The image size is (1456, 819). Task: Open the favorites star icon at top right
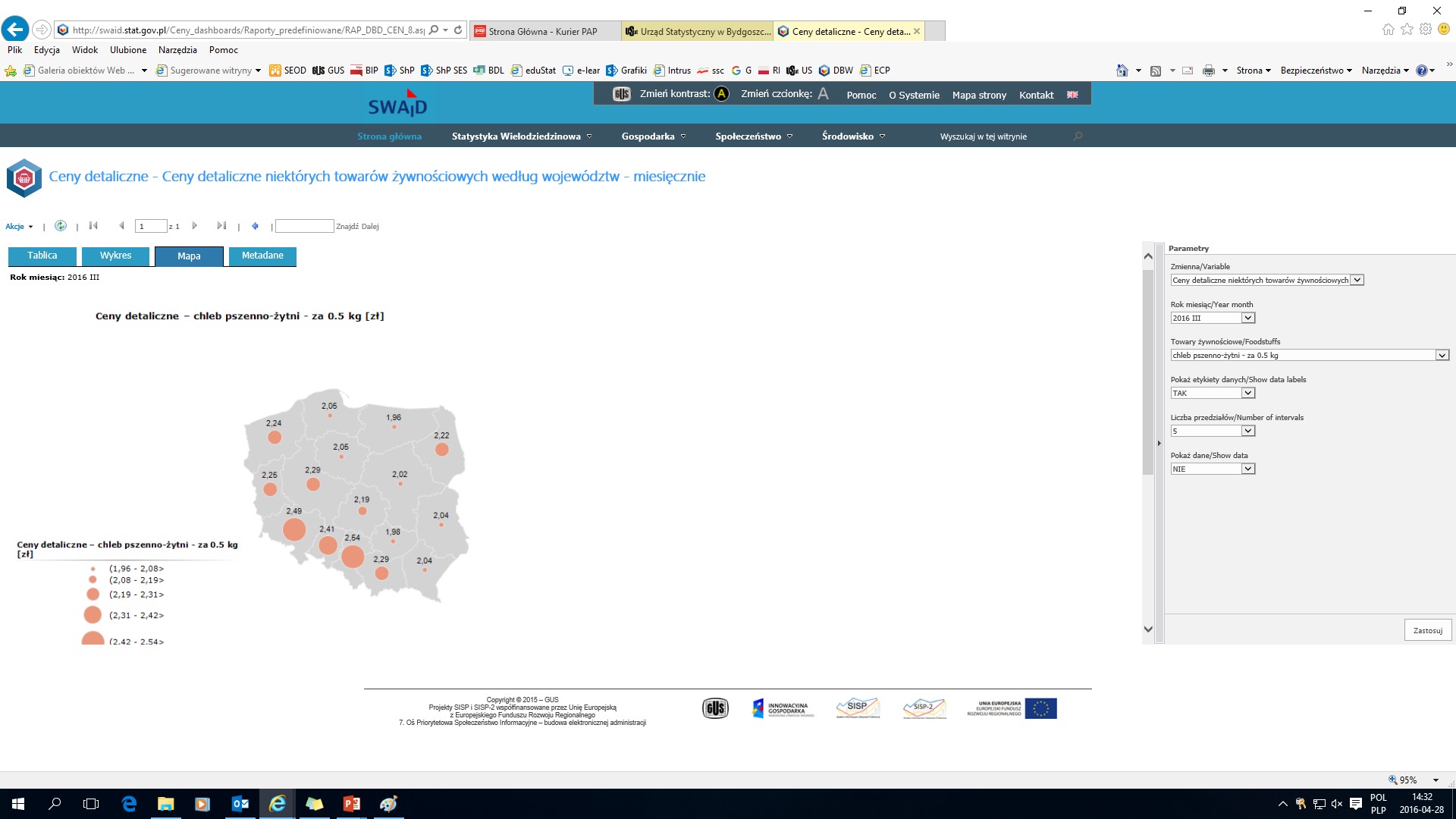1407,30
